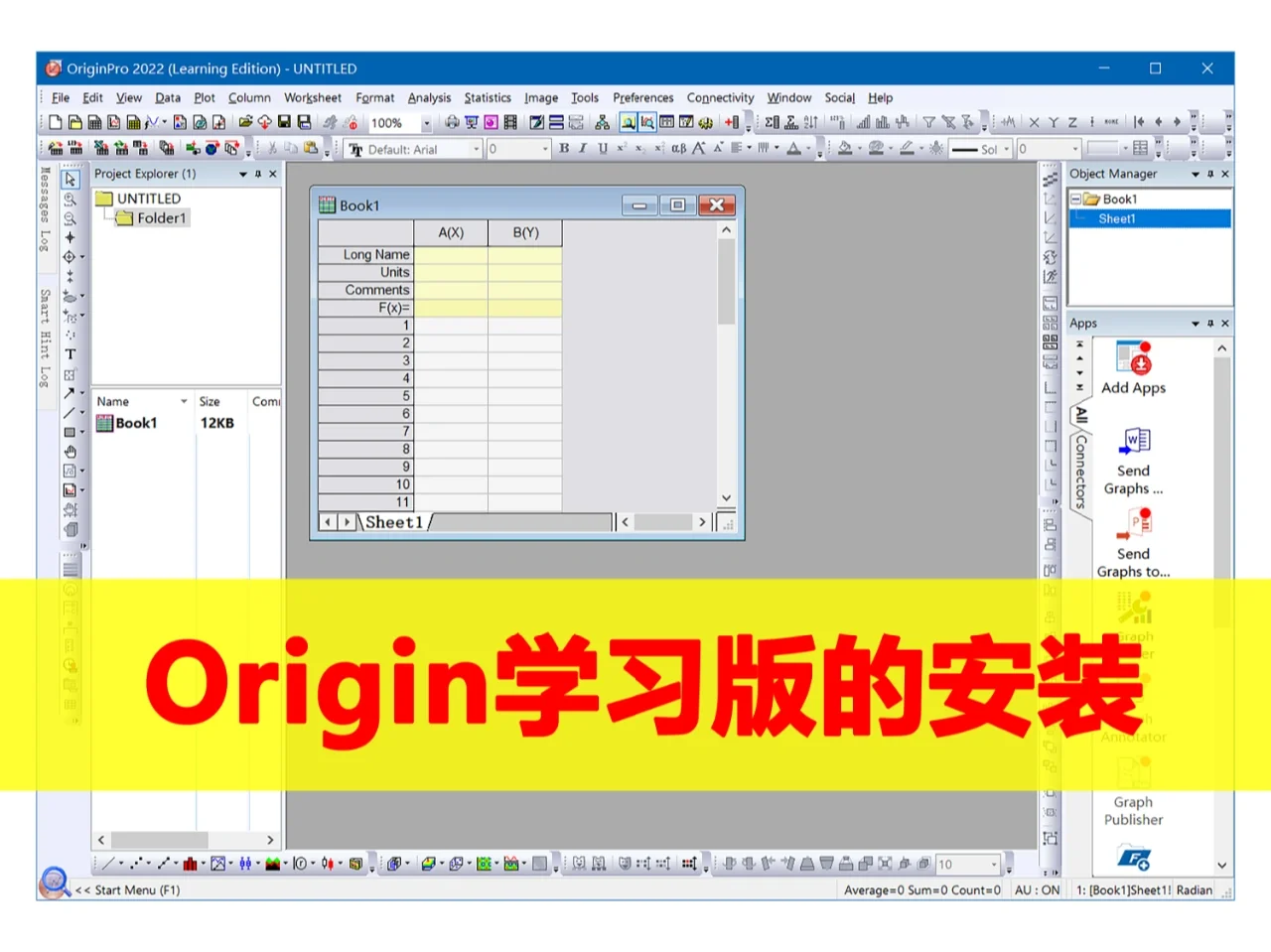Select the Pan hand tool
Screen dimensions: 1271x952
[x=70, y=452]
